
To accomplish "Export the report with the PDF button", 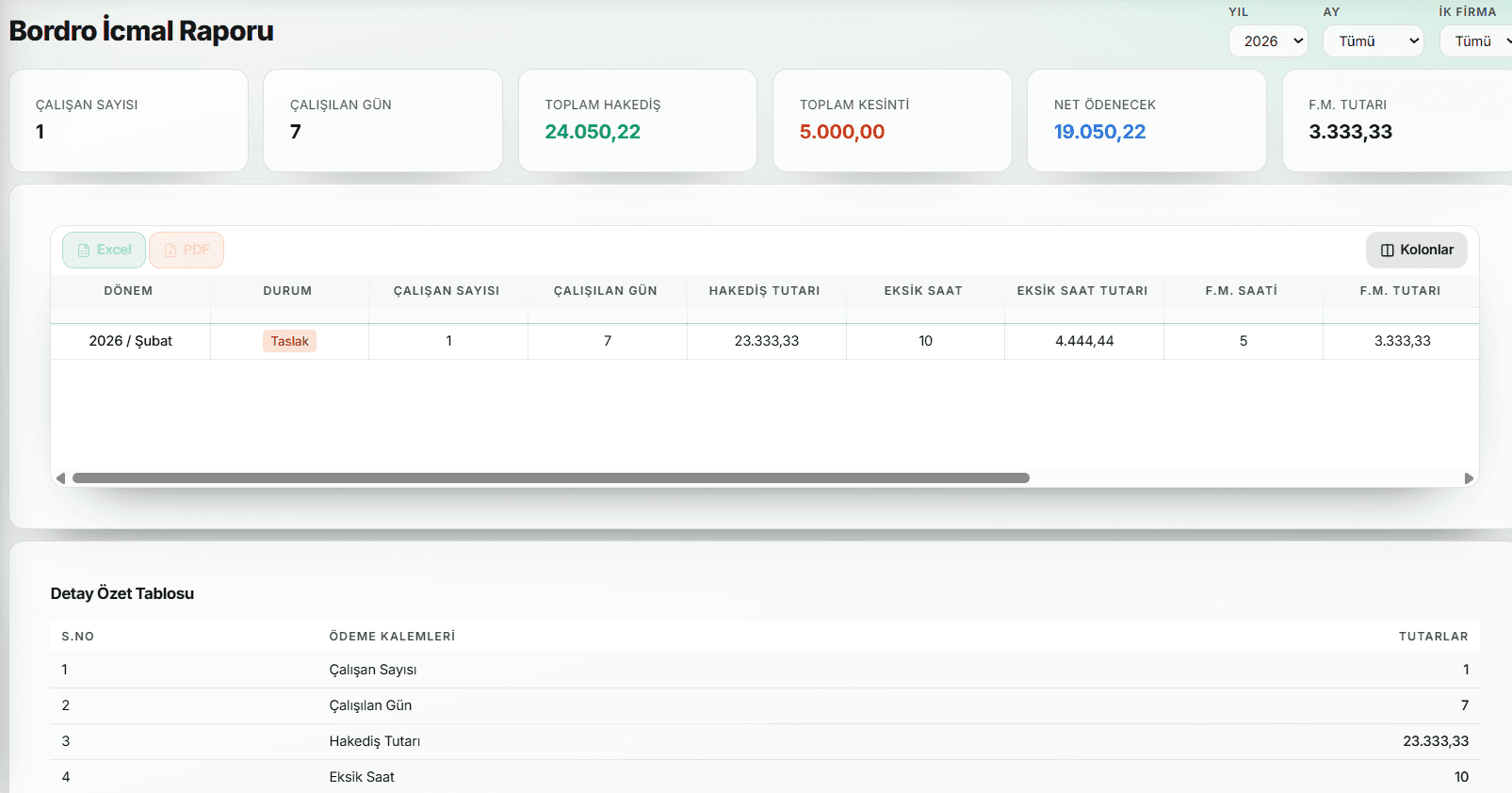I will click(x=187, y=250).
